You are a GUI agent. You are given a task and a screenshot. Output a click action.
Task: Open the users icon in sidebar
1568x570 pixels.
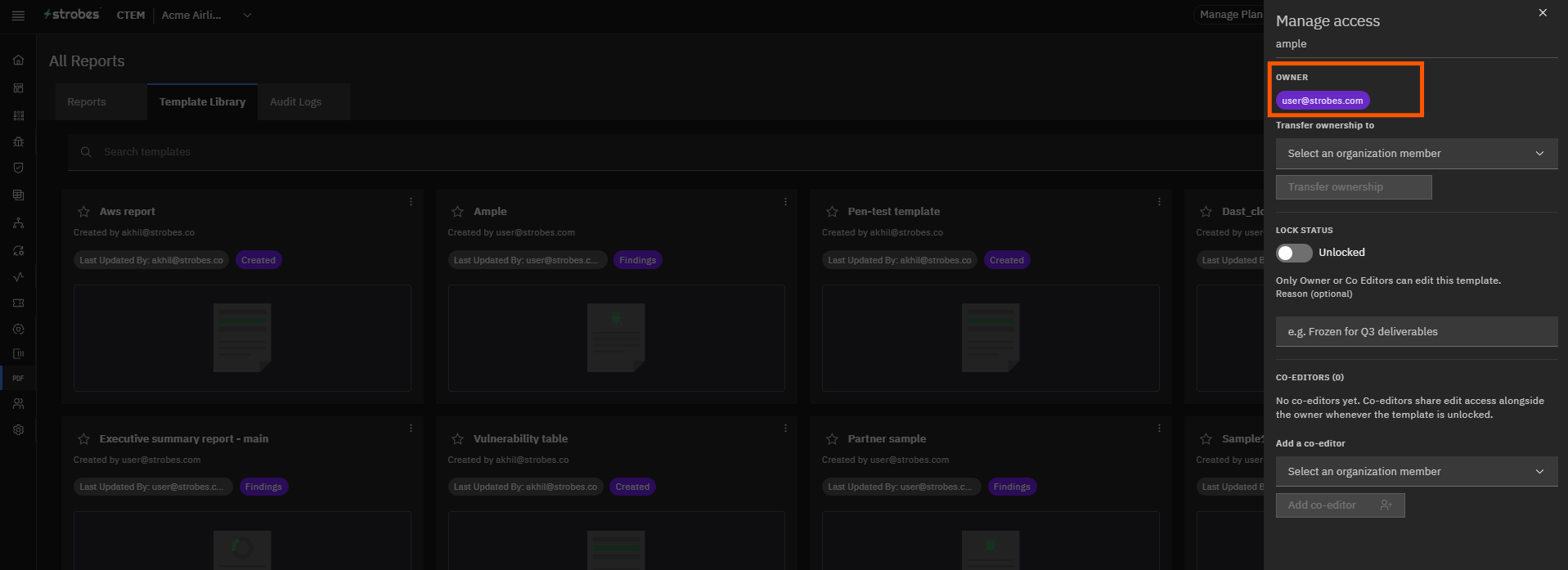(x=18, y=403)
